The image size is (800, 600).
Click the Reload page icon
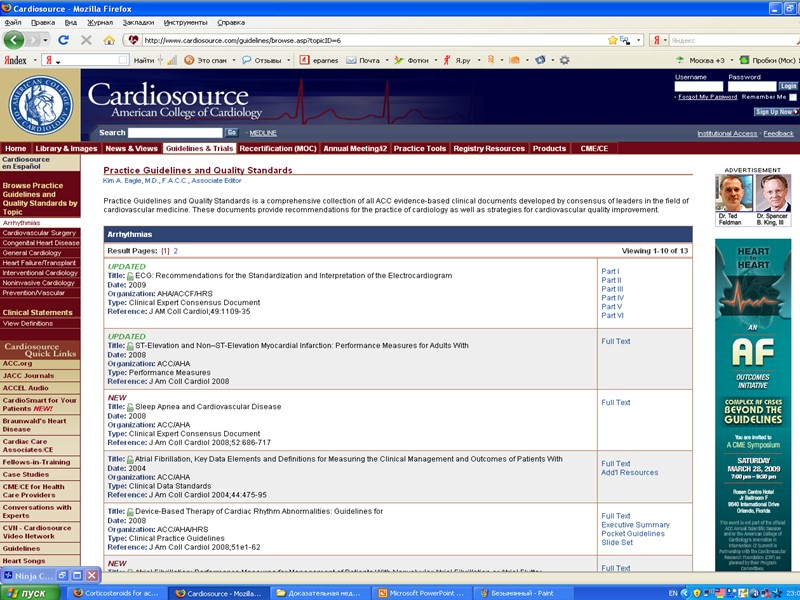[63, 40]
